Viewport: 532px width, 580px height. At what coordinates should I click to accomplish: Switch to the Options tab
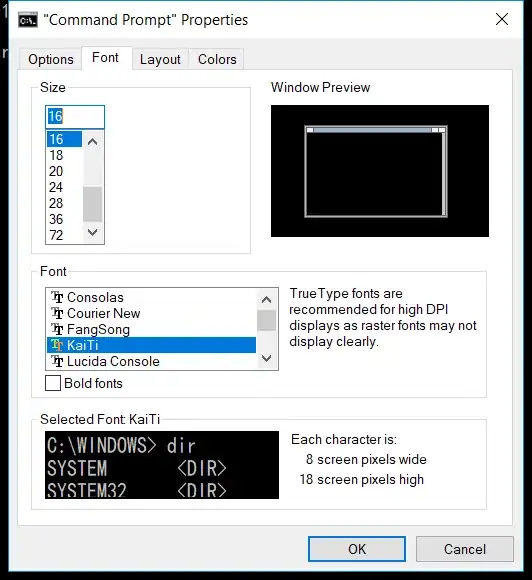(x=51, y=59)
